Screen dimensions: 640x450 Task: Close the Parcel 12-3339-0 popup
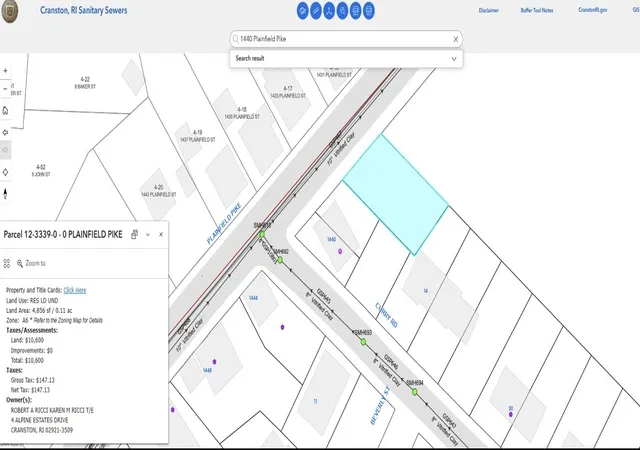(x=161, y=234)
